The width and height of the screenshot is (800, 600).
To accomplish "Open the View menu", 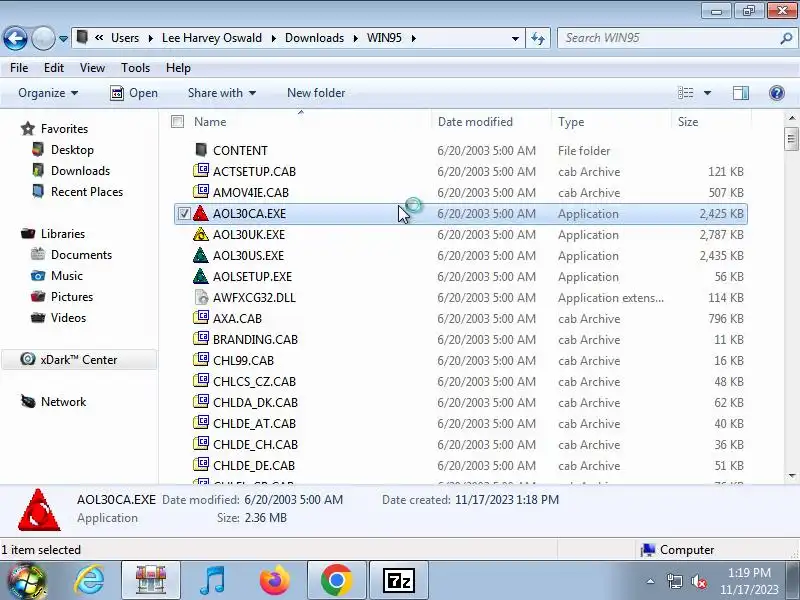I will click(92, 68).
